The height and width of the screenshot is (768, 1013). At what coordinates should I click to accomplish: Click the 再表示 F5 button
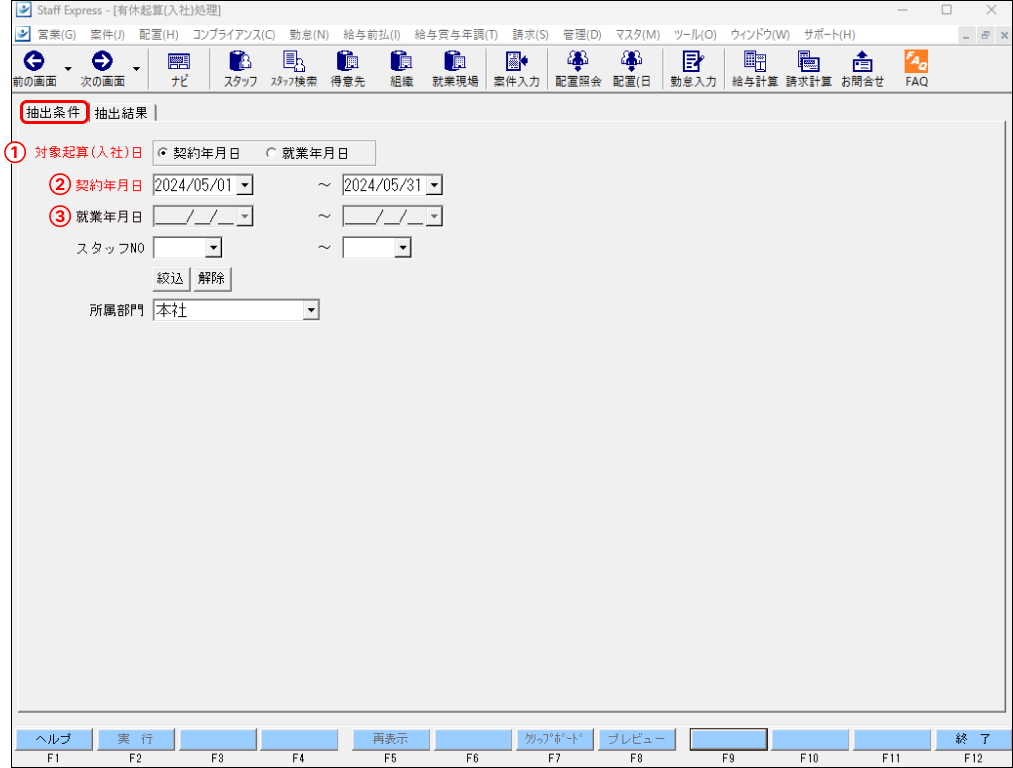(390, 739)
